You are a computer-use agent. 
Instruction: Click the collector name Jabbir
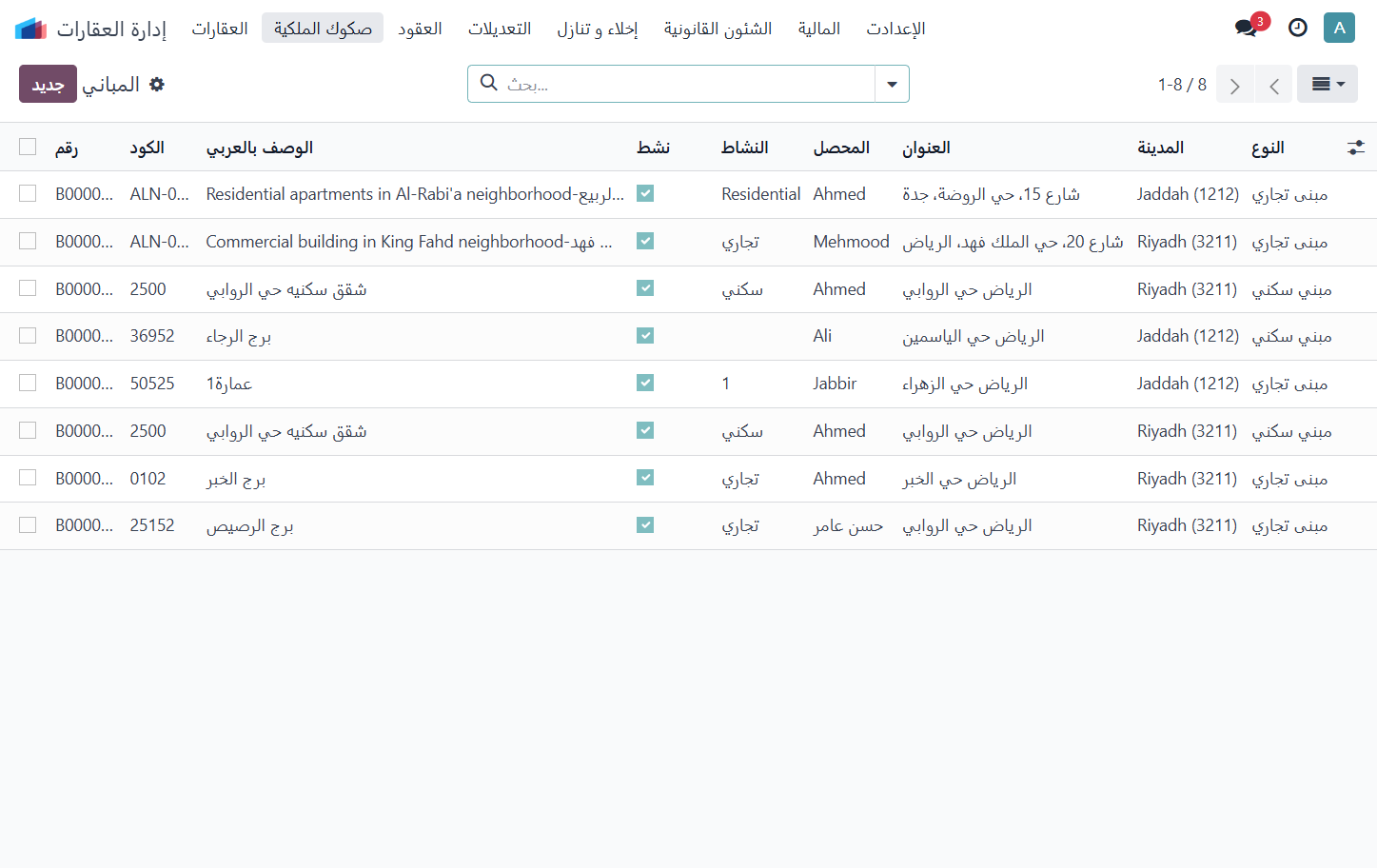(x=835, y=384)
